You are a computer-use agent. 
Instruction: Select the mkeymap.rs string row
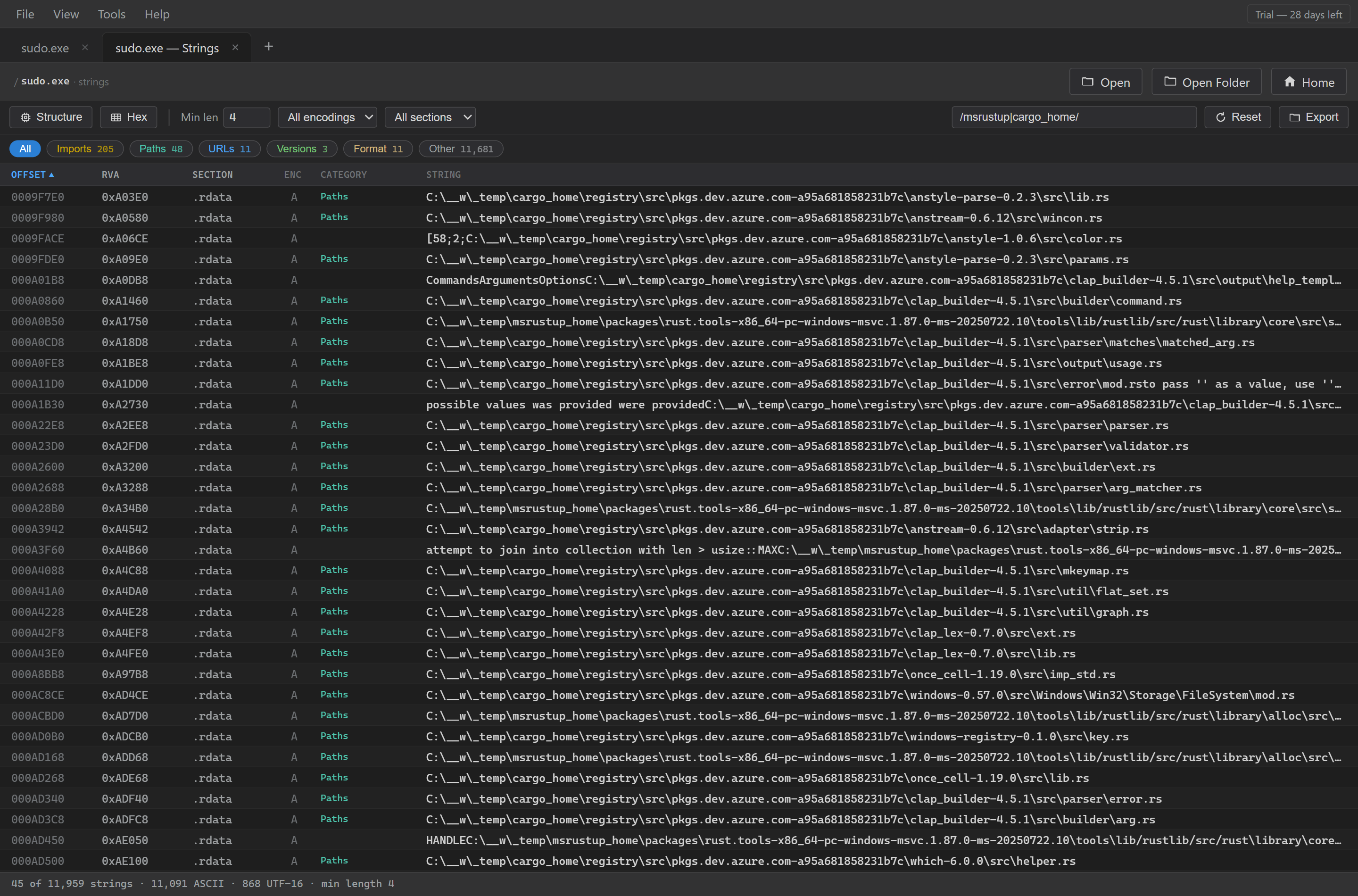coord(679,570)
